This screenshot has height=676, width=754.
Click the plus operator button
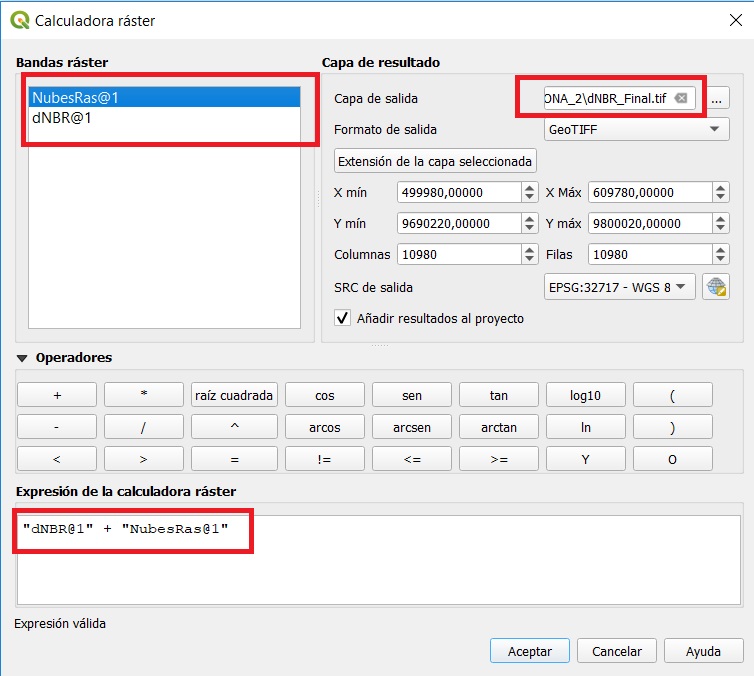click(57, 395)
